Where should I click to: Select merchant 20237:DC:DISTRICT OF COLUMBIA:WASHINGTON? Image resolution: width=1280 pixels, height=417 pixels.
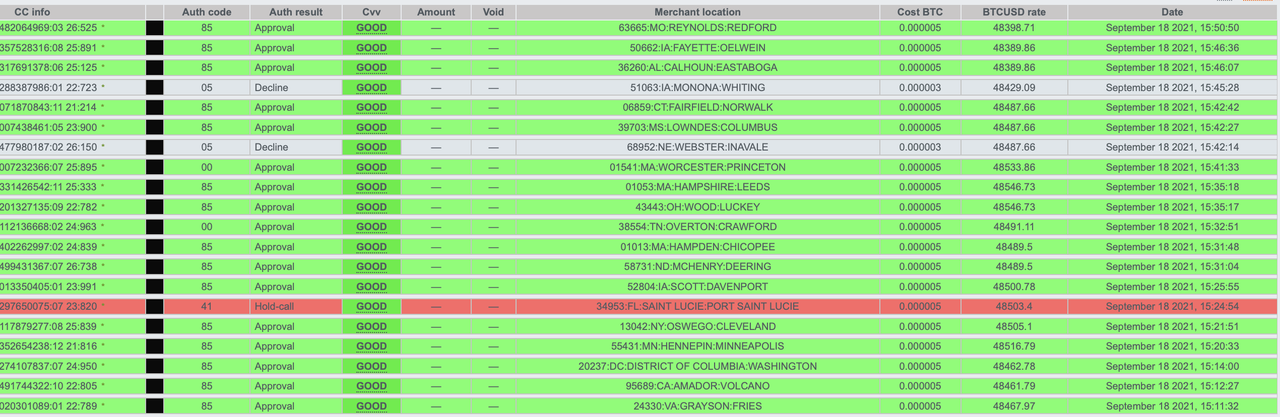click(x=697, y=366)
